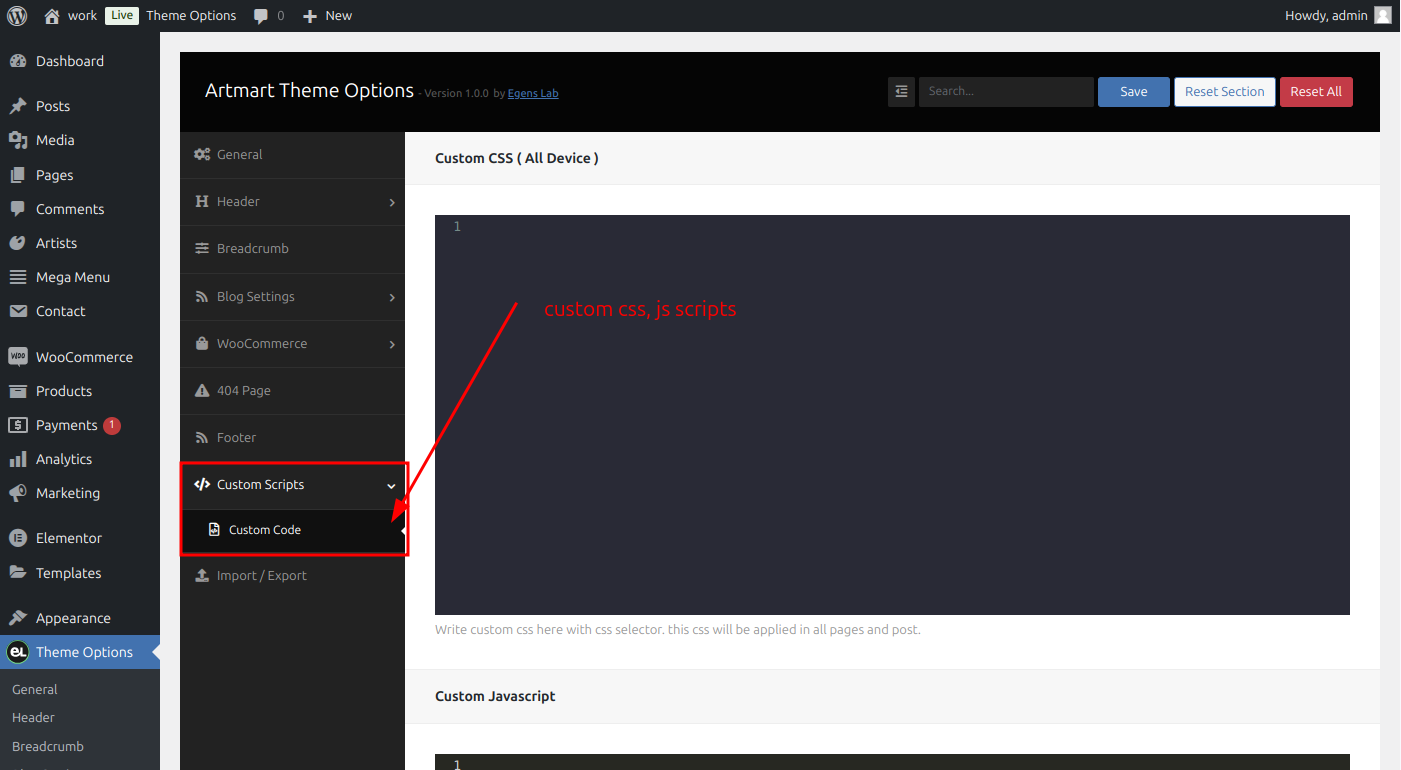Open Theme Options in admin bar
The image size is (1401, 770).
[x=191, y=16]
